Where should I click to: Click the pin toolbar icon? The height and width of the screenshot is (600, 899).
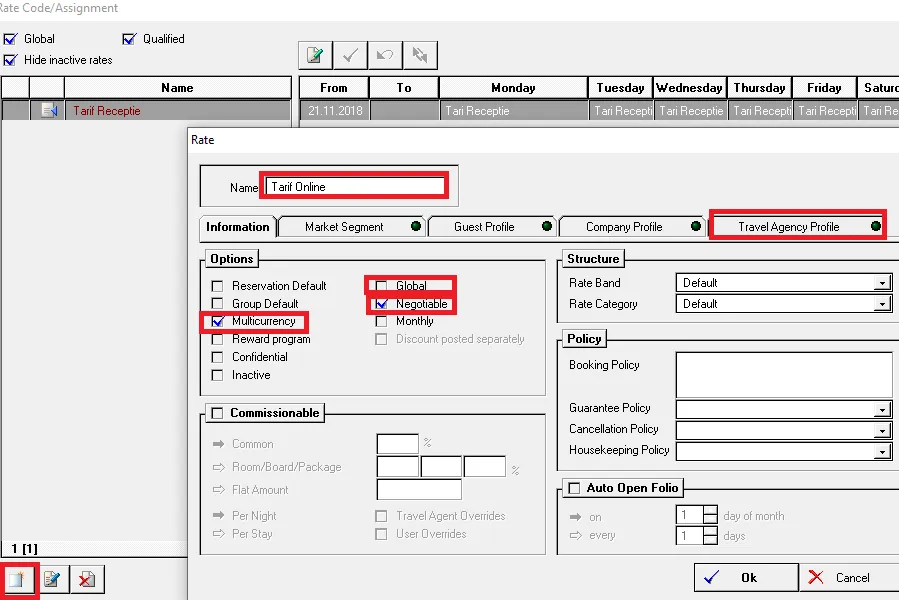420,55
